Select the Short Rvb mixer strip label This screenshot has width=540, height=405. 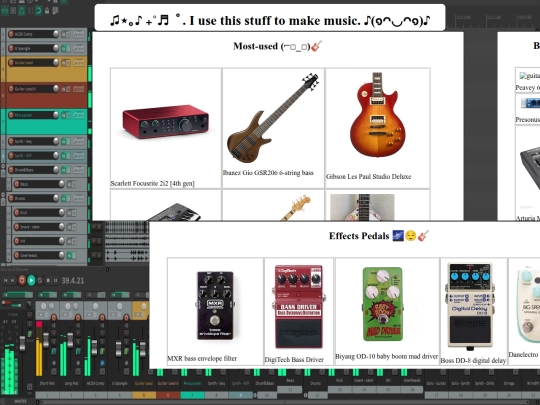click(47, 383)
